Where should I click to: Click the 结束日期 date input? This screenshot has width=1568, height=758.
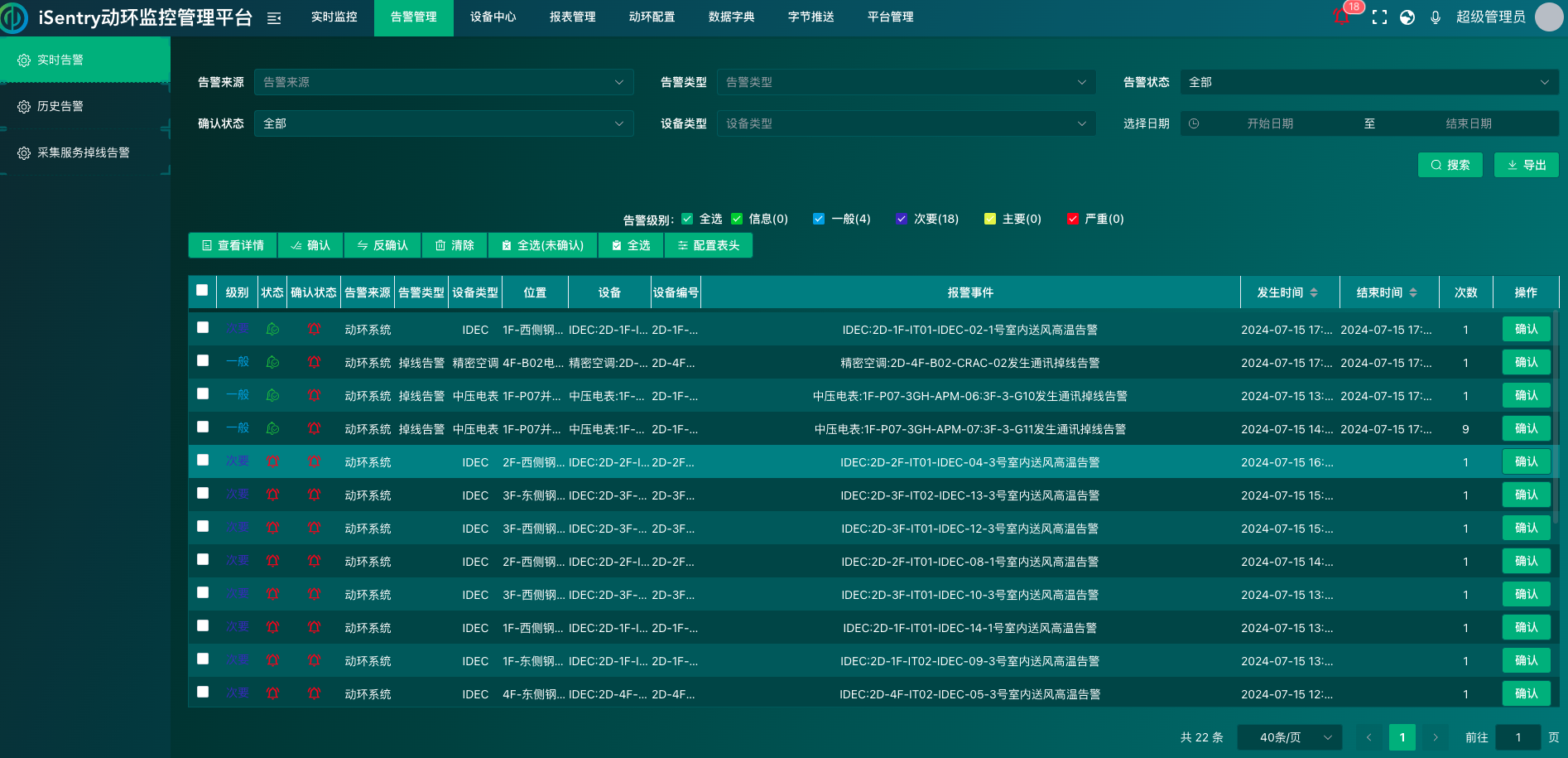coord(1469,123)
